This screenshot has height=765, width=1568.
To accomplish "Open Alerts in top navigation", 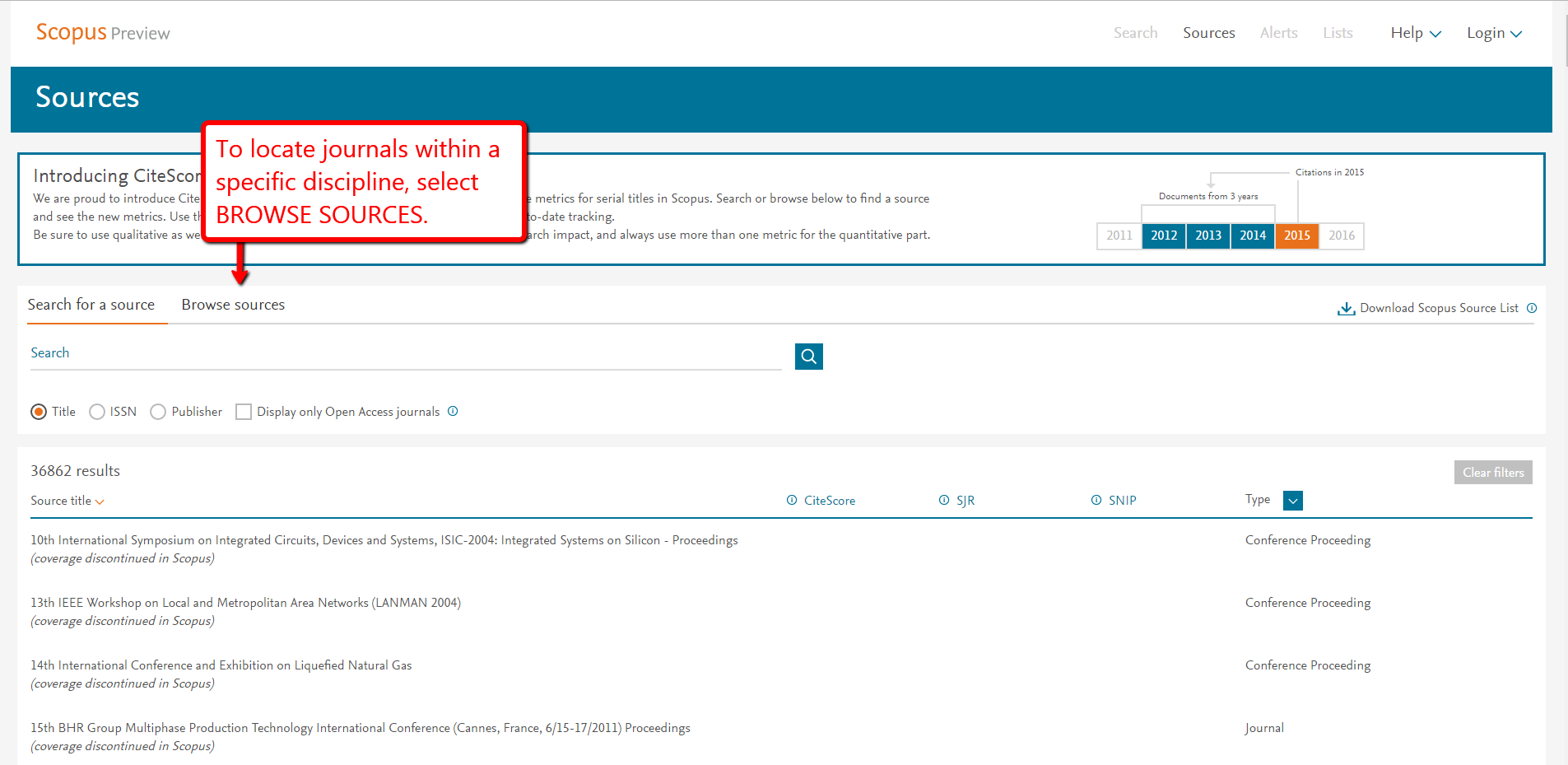I will 1278,33.
